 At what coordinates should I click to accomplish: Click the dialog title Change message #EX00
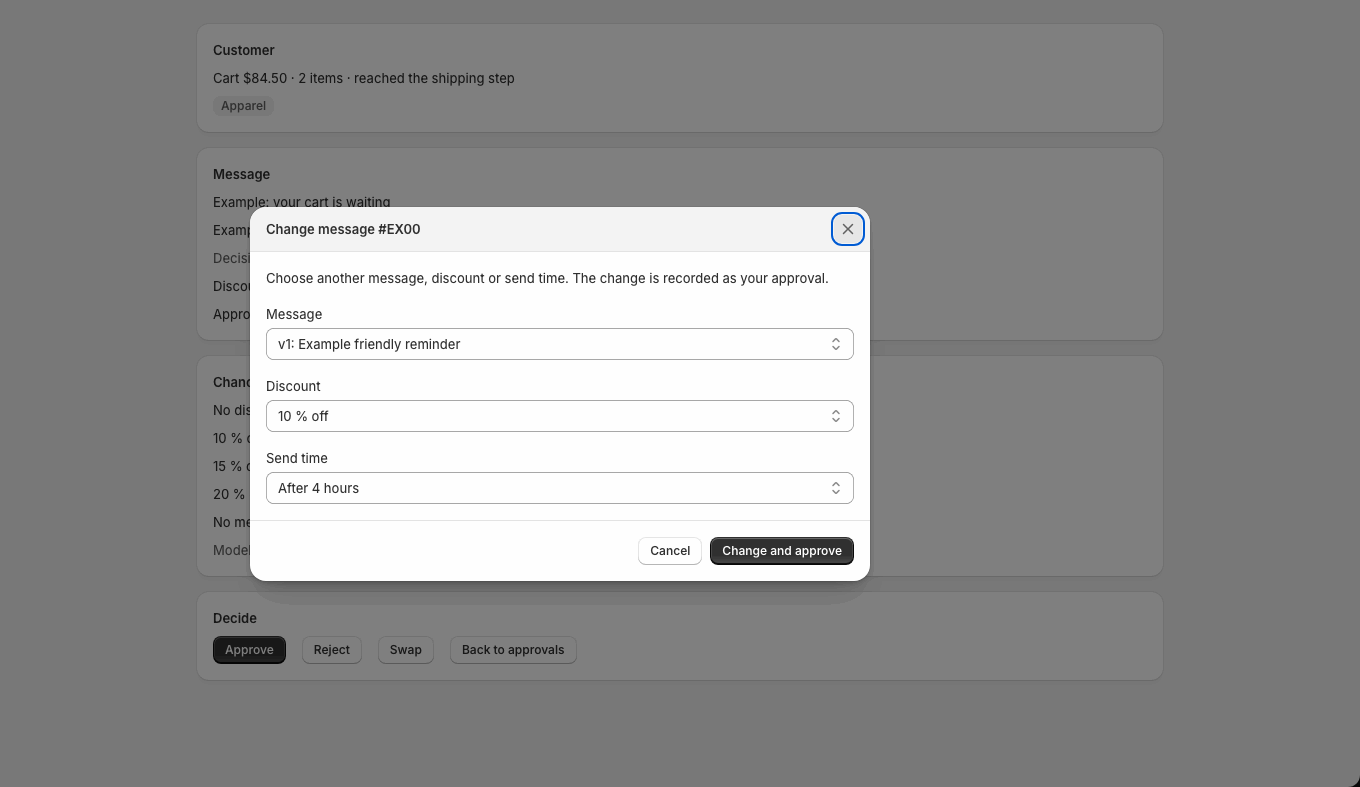pos(343,229)
